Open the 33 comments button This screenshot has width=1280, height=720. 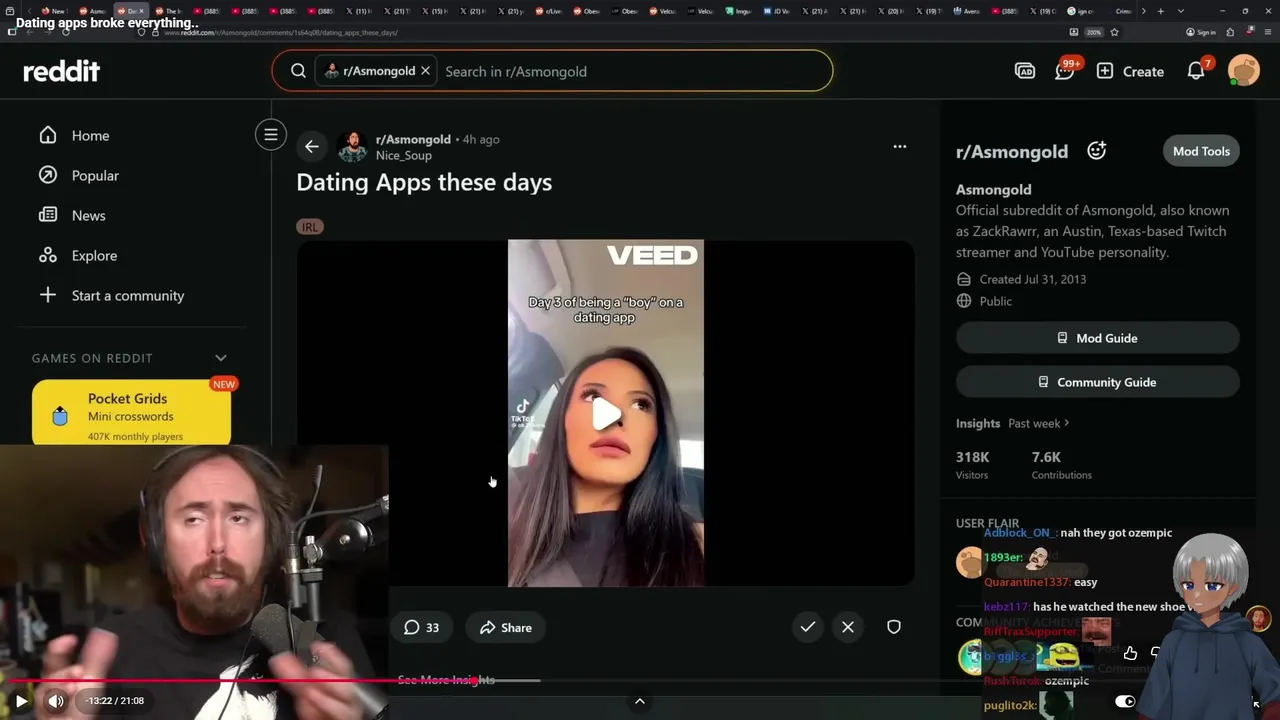pos(422,627)
